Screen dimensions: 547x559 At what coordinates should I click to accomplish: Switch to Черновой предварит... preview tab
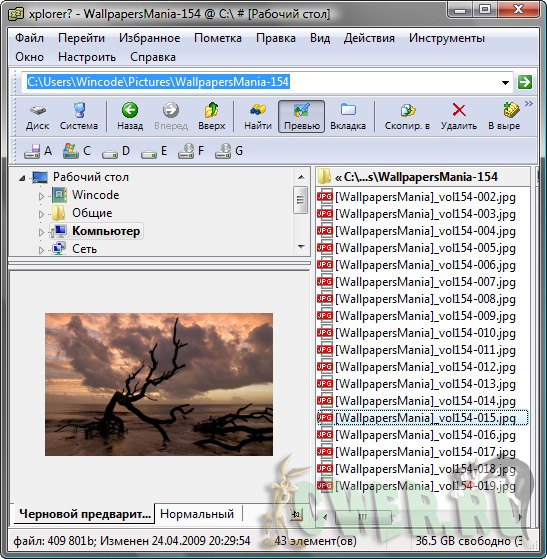click(85, 514)
